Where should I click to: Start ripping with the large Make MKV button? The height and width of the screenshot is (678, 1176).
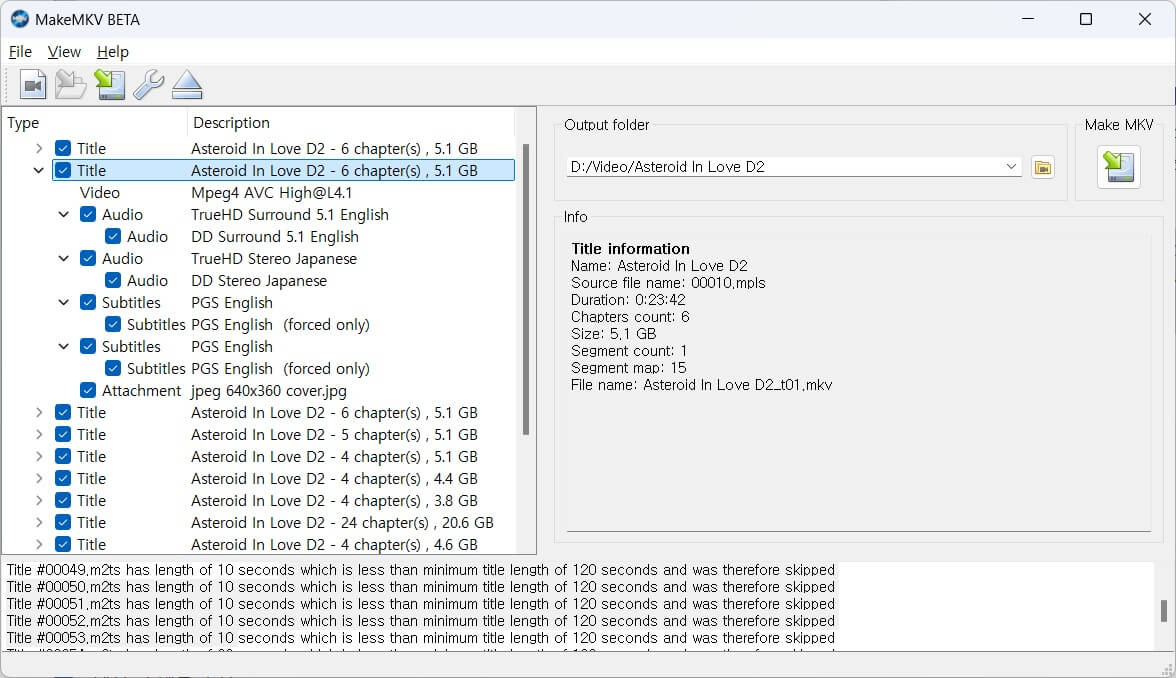click(x=1118, y=166)
